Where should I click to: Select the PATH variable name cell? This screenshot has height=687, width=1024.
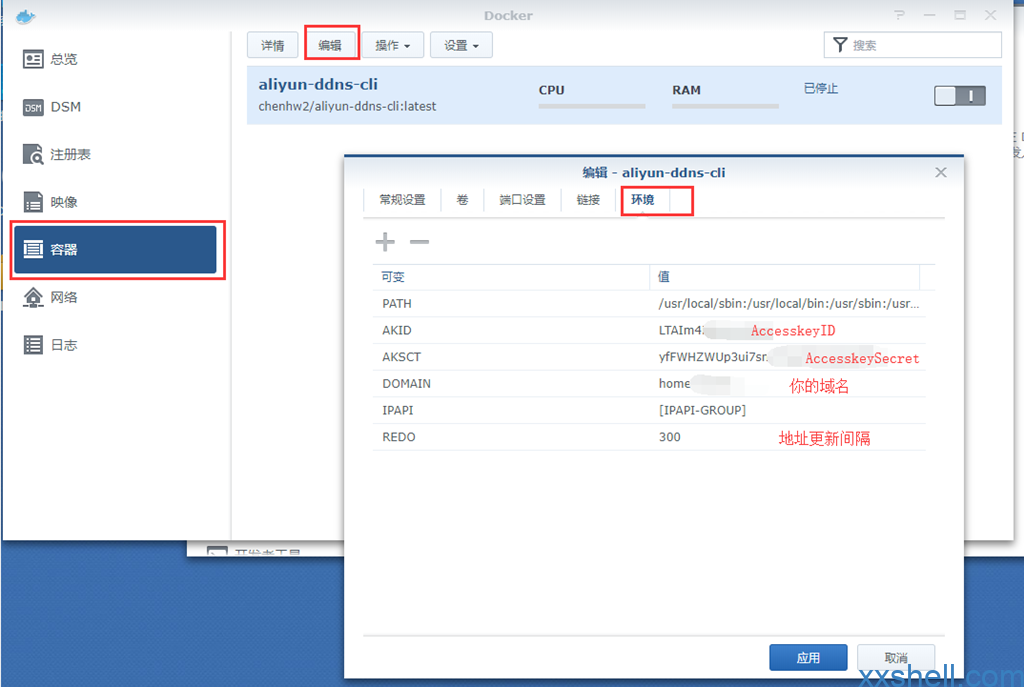[x=511, y=304]
